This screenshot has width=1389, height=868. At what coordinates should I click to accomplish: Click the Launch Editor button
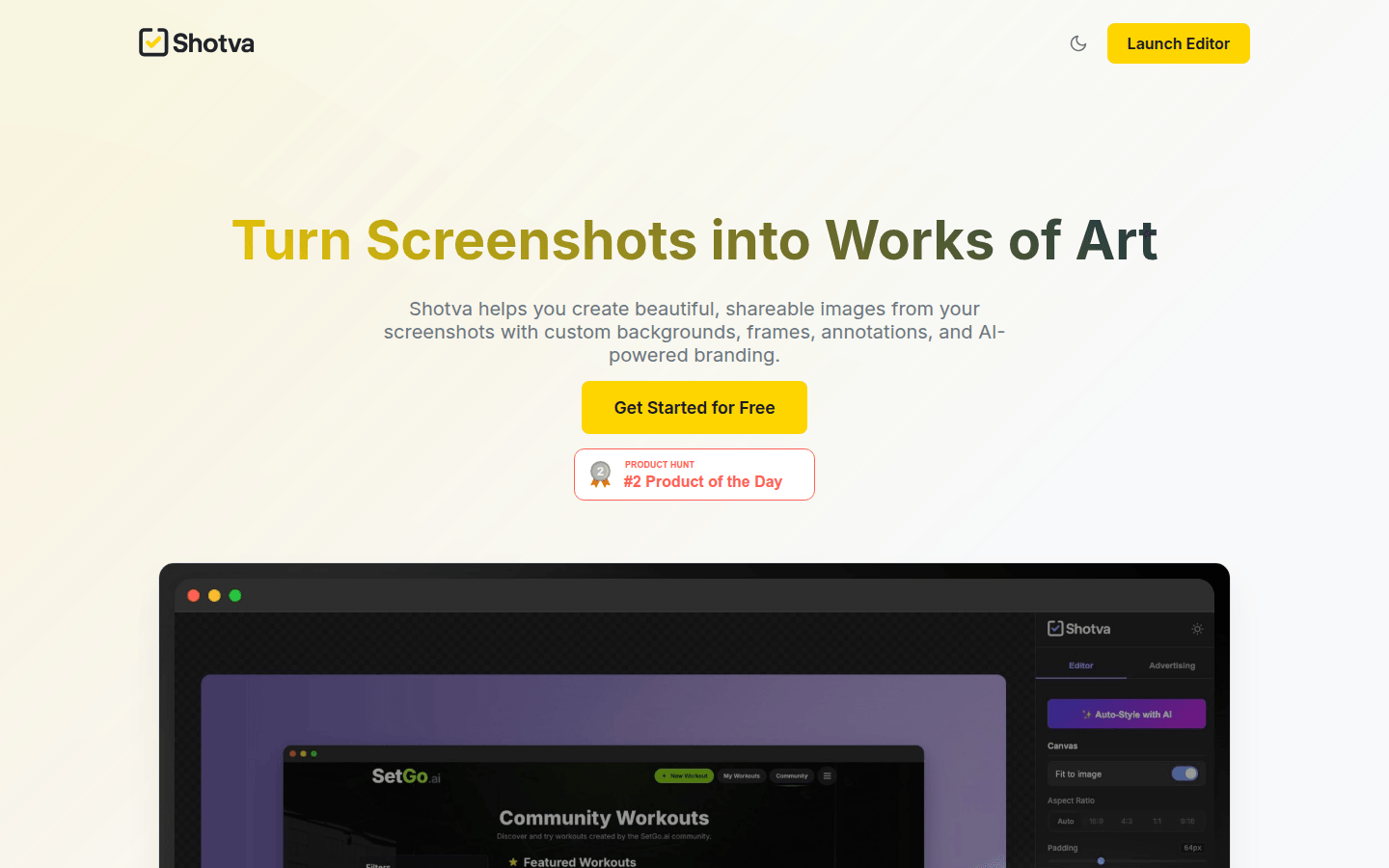click(x=1178, y=43)
